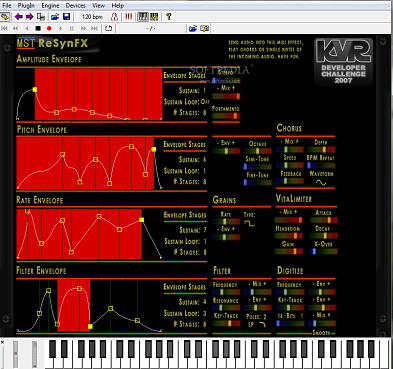The height and width of the screenshot is (369, 393).
Task: Click the blue floppy disk save icon
Action: tap(66, 17)
